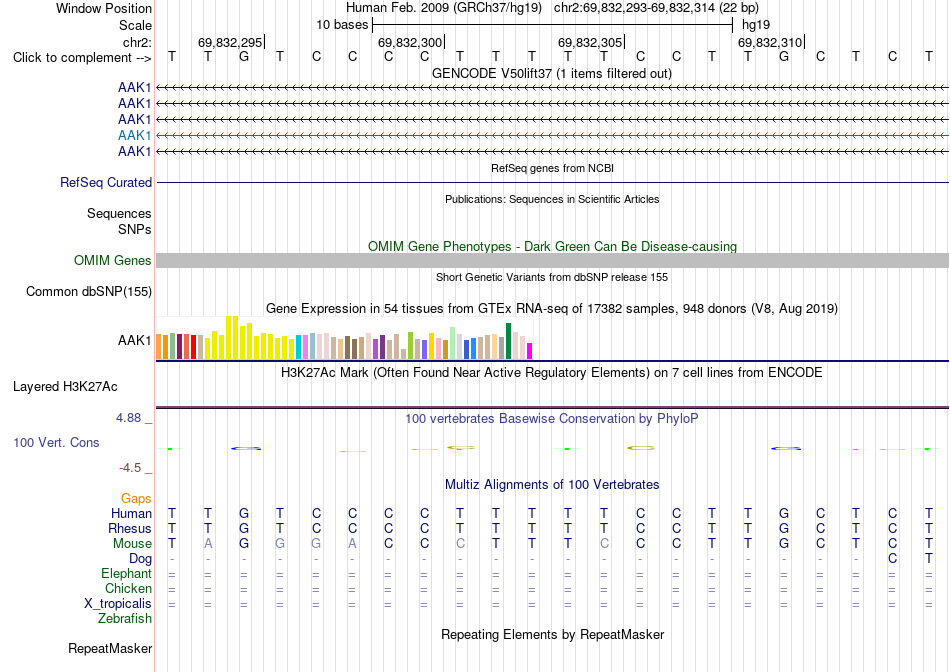Click the 4.88 conservation upper value
950x672 pixels.
pos(128,418)
